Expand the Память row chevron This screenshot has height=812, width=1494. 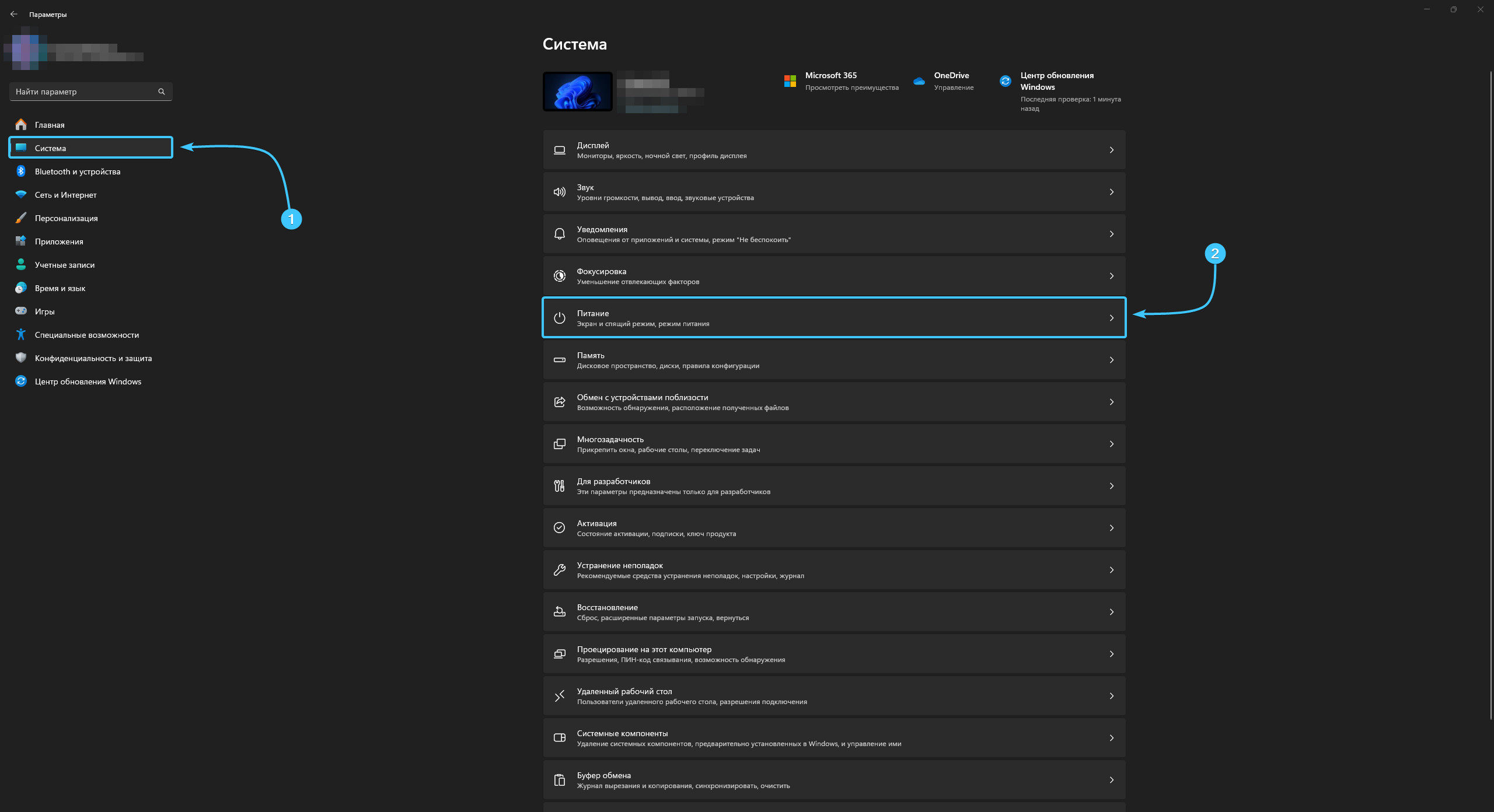[1111, 360]
